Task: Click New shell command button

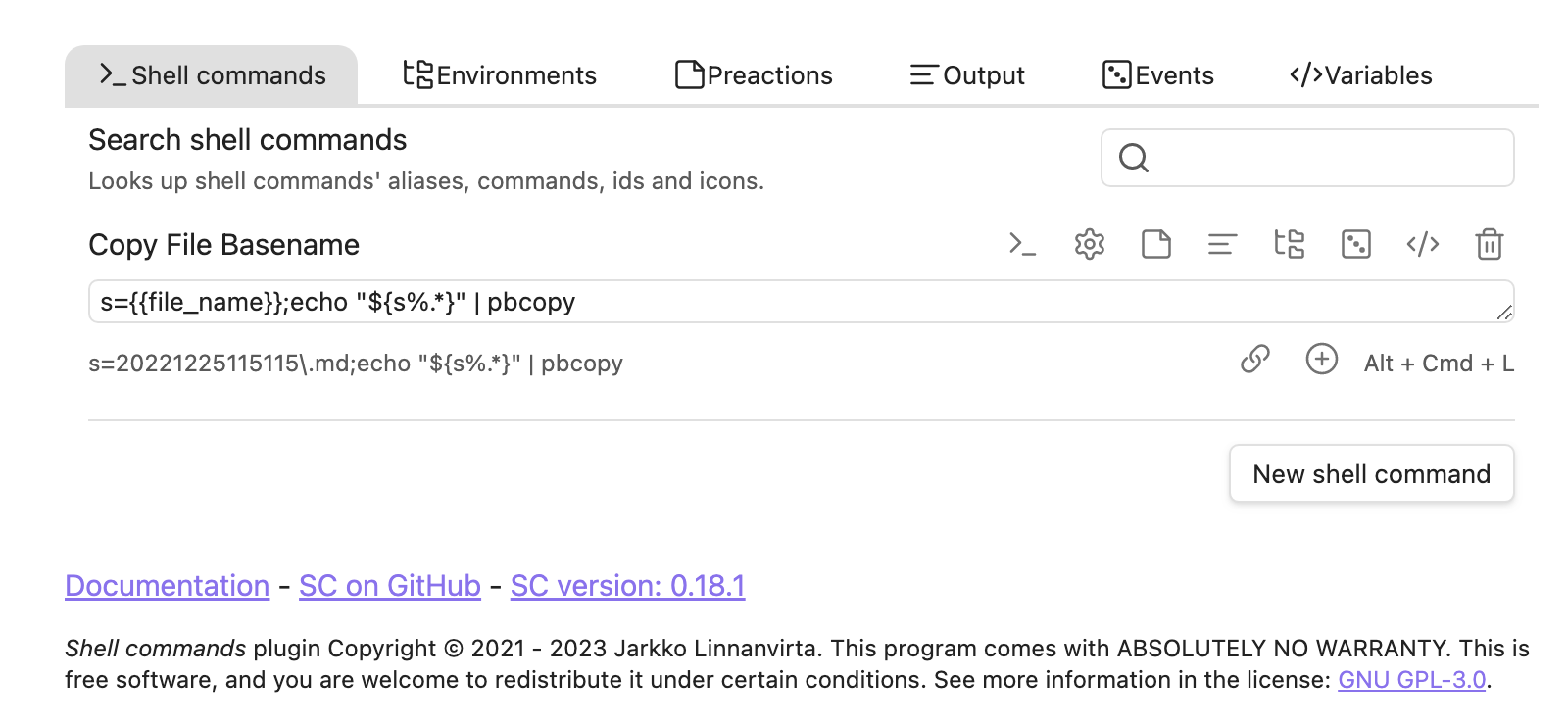Action: click(1371, 474)
